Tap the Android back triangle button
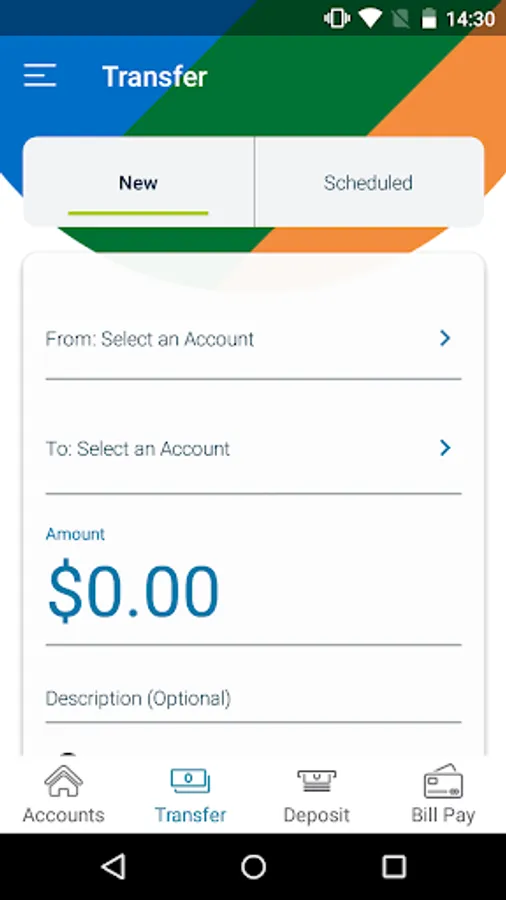 pos(114,867)
